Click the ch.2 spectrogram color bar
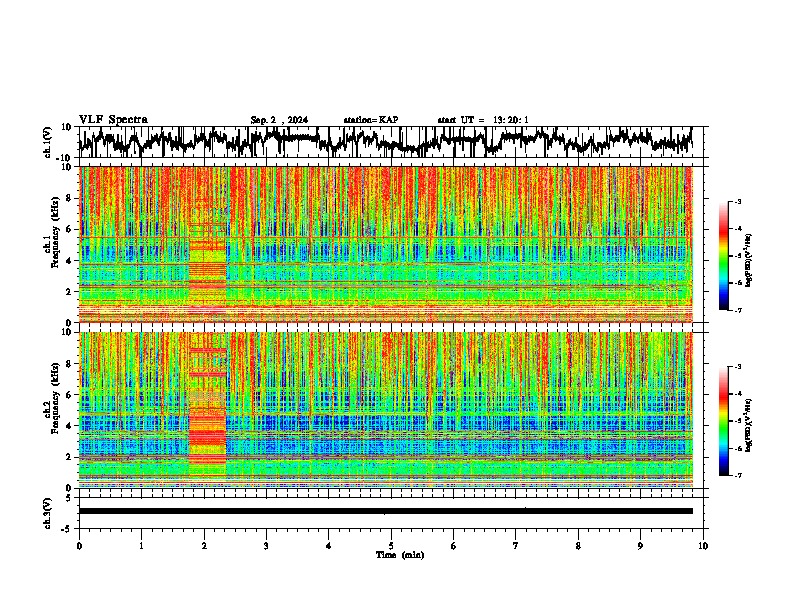Screen dimensions: 792x612 point(723,421)
